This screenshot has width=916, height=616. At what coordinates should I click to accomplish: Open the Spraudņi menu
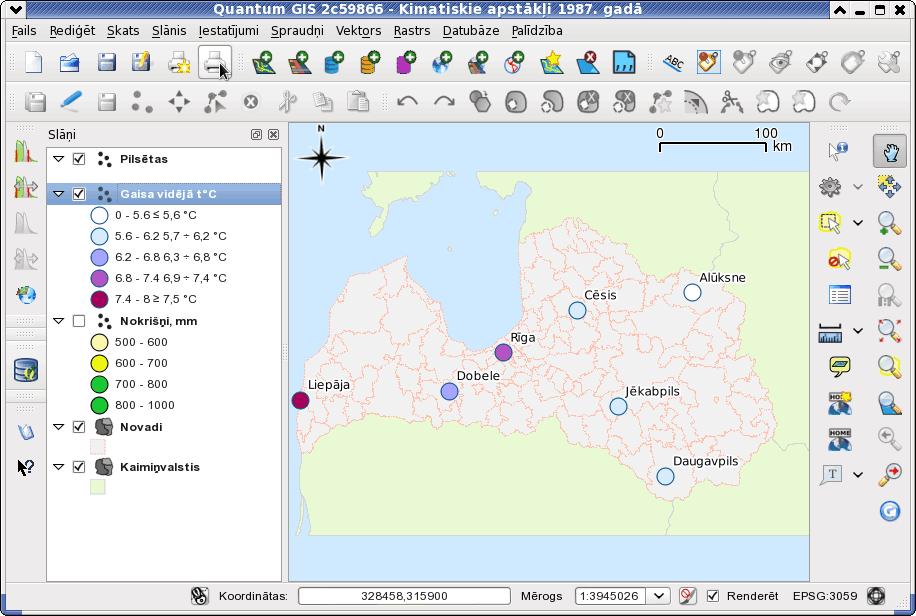297,30
